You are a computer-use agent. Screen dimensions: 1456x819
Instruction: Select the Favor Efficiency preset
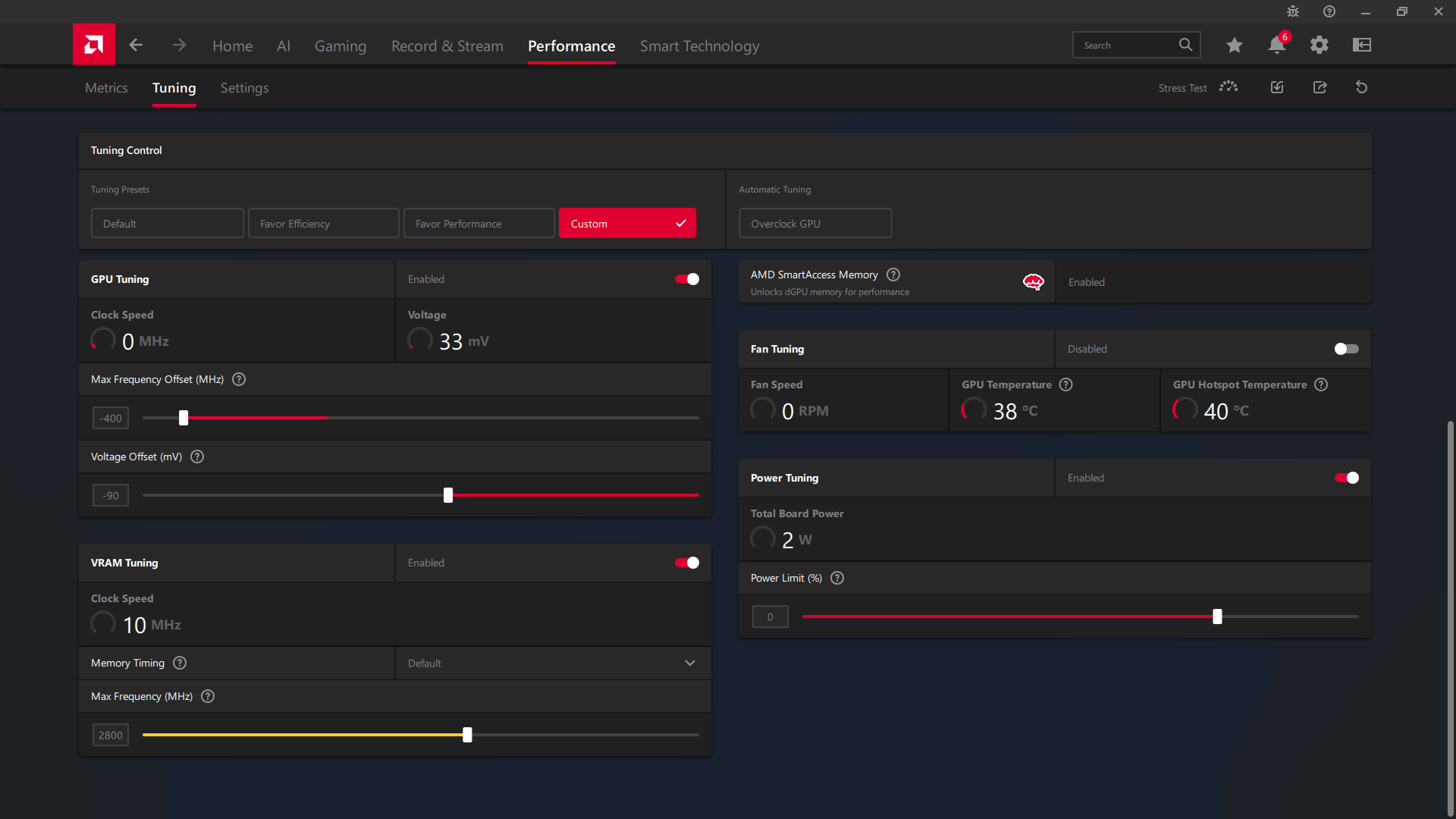click(x=324, y=223)
